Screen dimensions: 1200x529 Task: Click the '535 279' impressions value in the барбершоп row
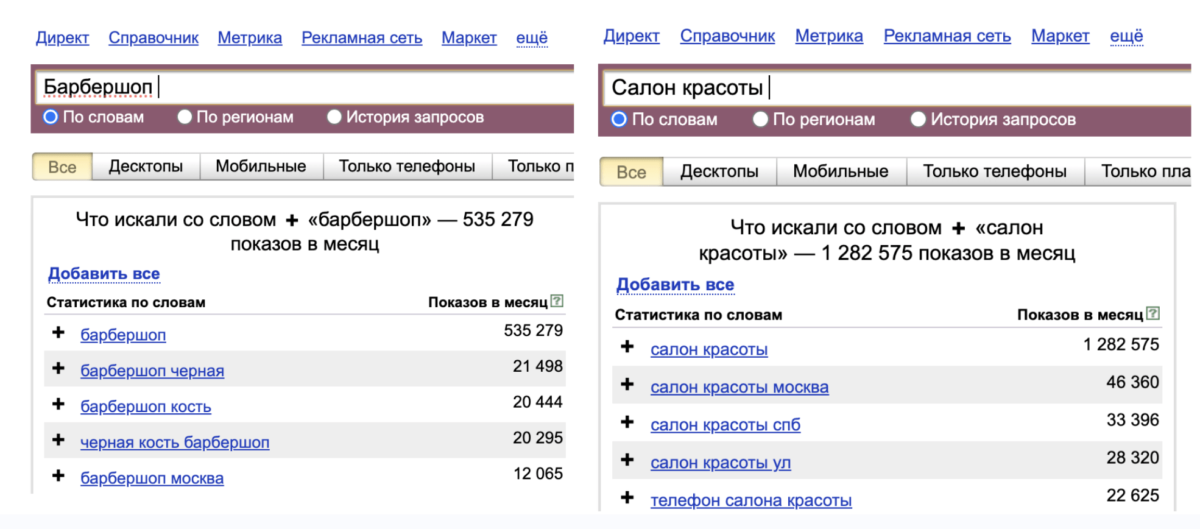point(533,330)
